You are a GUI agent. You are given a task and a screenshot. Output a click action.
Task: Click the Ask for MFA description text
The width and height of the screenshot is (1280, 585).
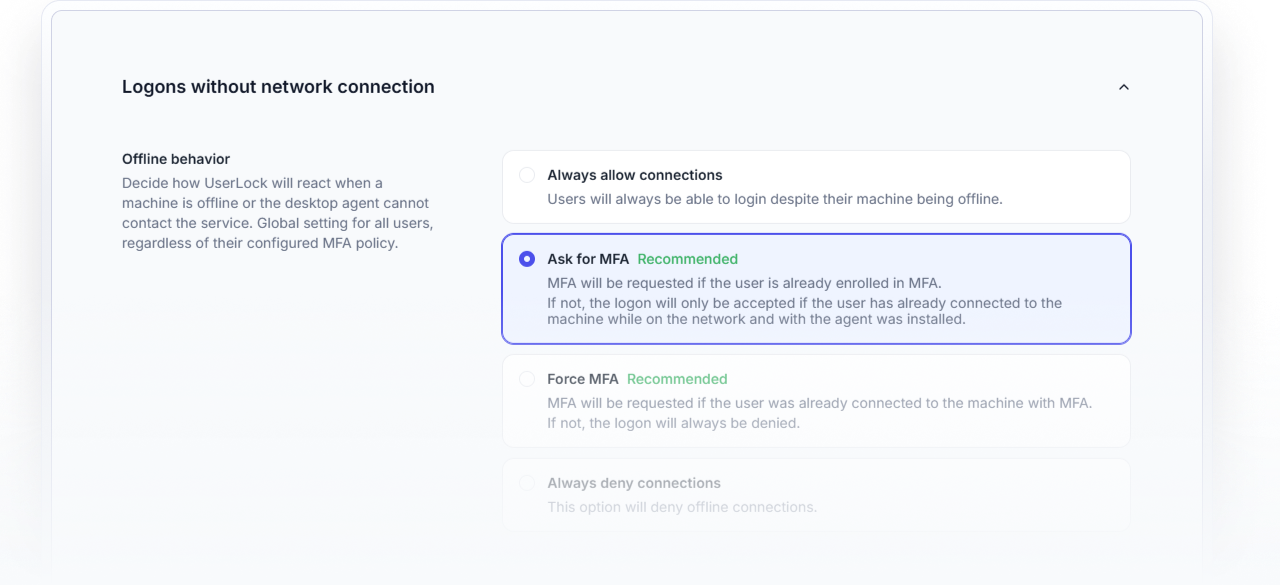point(744,283)
